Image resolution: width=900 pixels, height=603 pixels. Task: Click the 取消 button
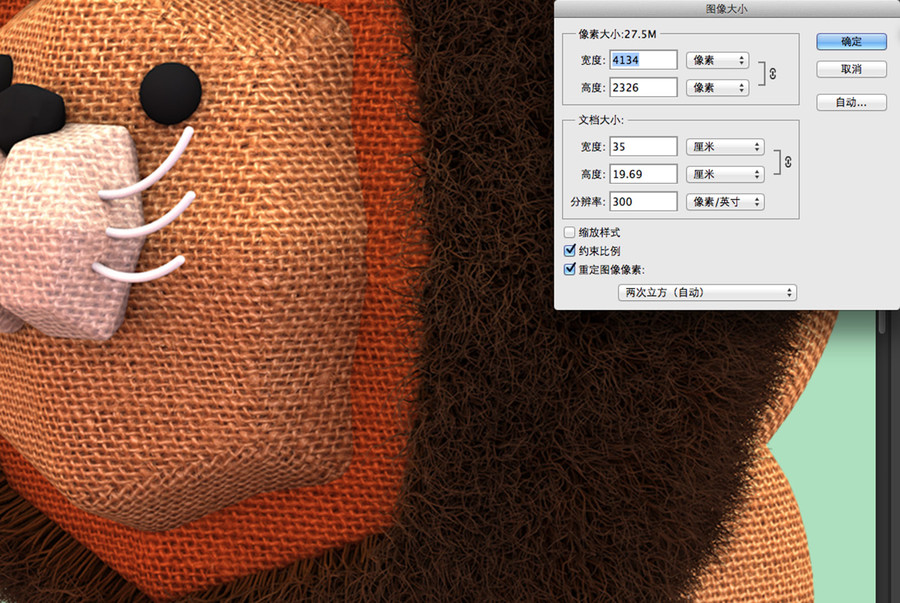(851, 69)
